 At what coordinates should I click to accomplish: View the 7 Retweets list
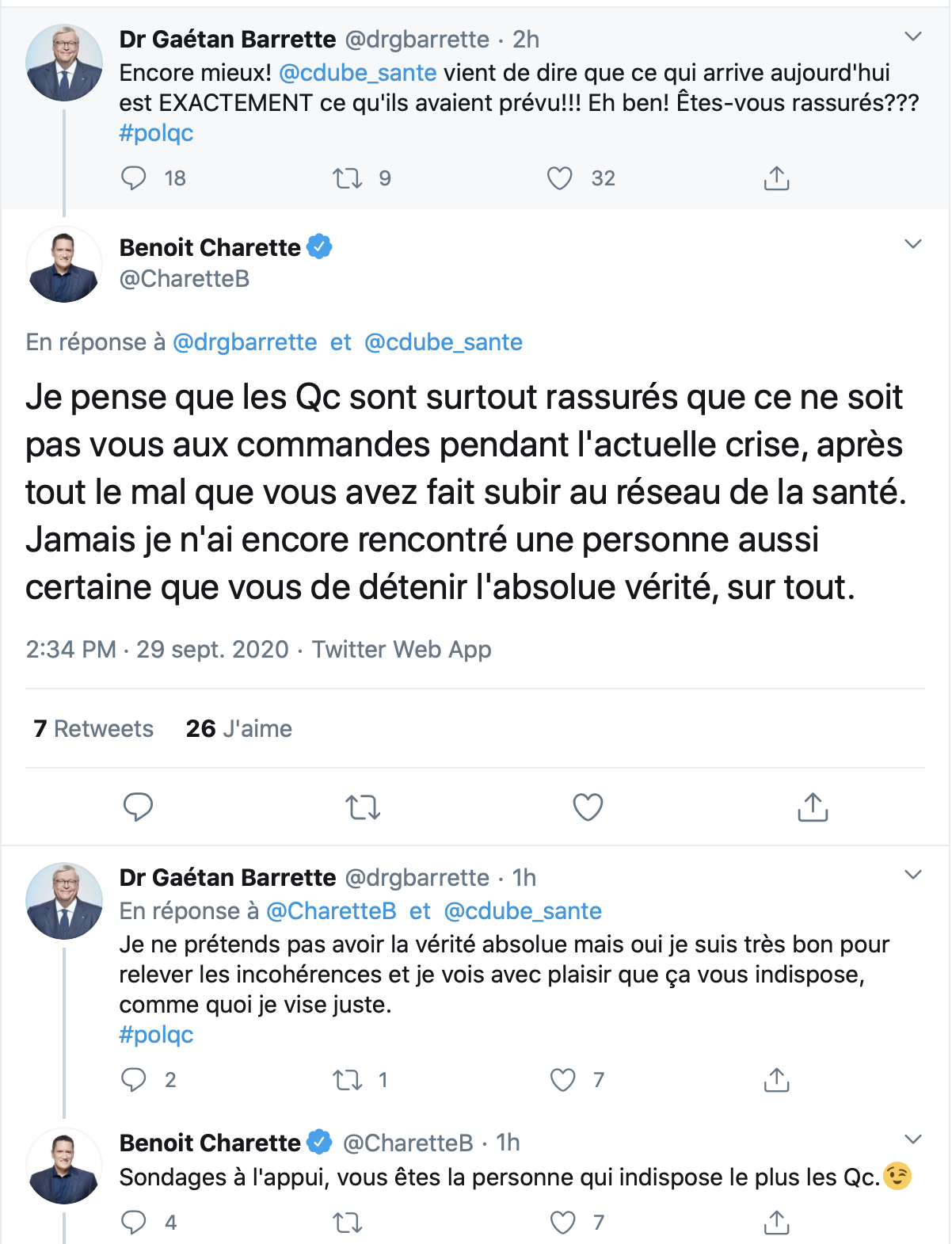(93, 729)
